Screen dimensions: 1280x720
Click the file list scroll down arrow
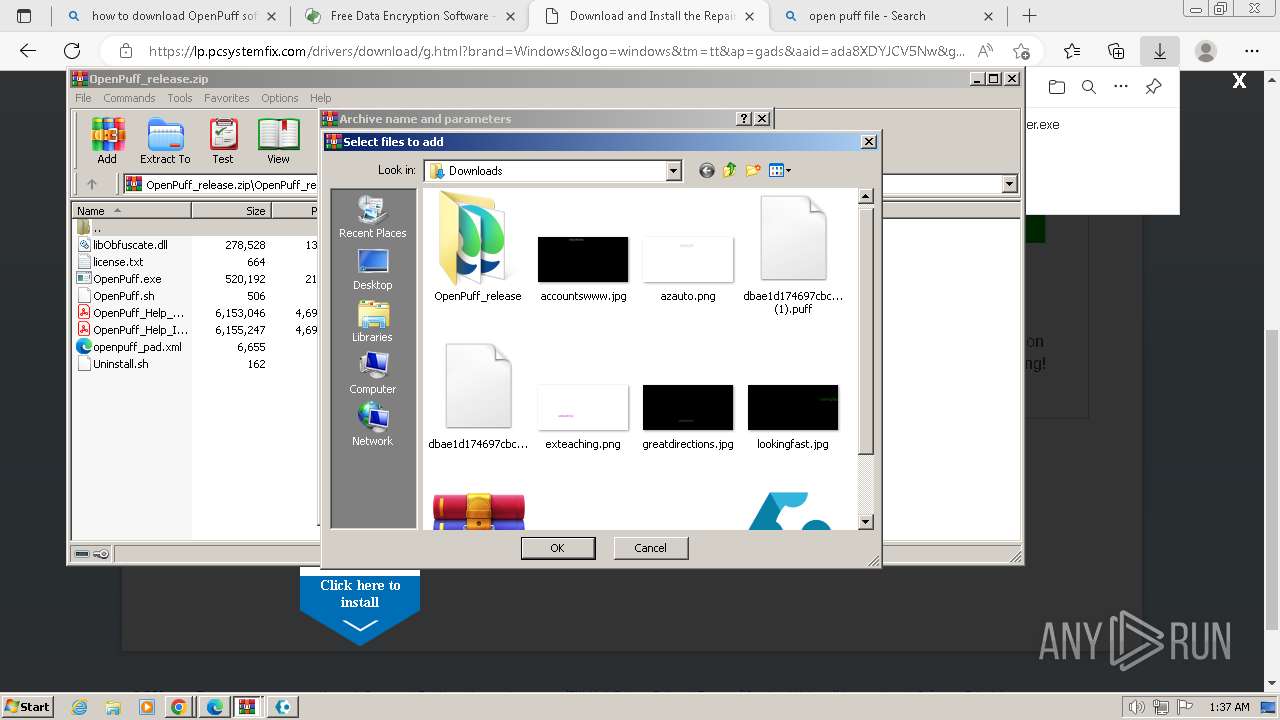click(x=866, y=522)
